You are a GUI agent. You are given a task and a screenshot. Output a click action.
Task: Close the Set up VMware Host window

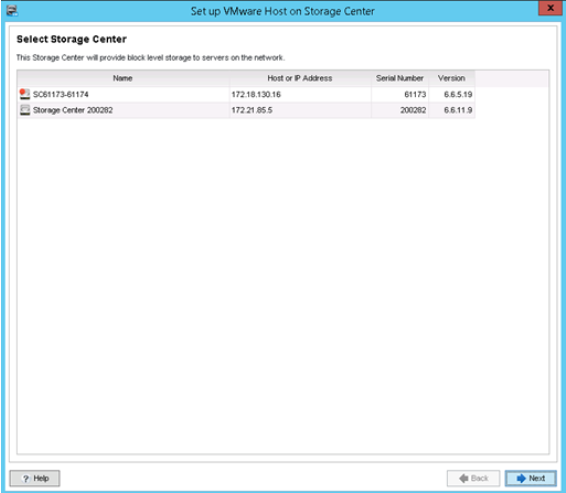coord(550,8)
